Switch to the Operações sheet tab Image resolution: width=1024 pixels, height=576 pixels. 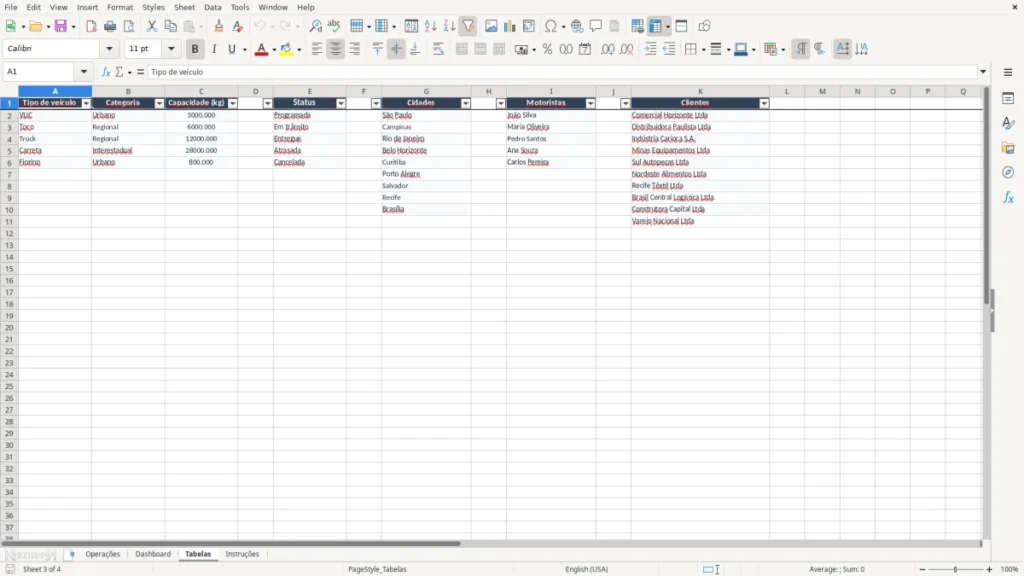pos(103,554)
